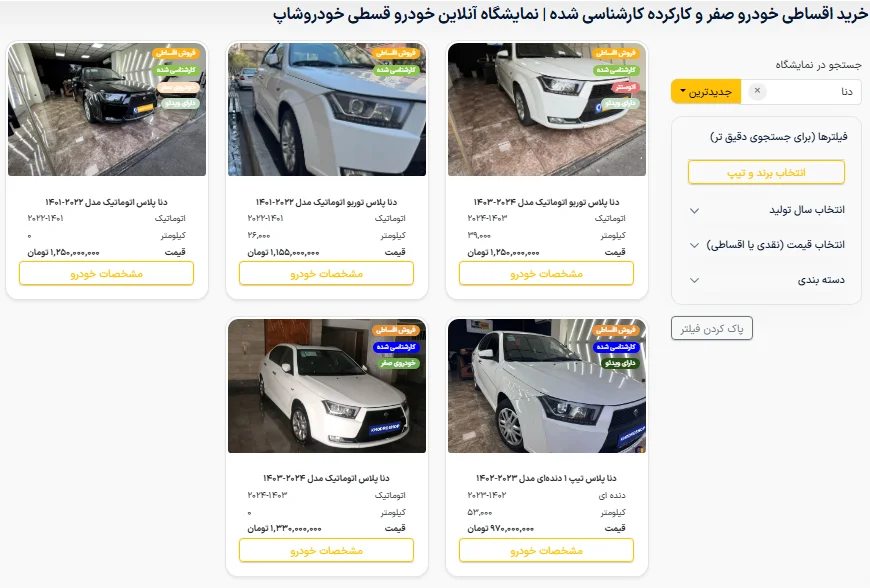
Task: Expand the دسته بندی filter
Action: [x=766, y=280]
